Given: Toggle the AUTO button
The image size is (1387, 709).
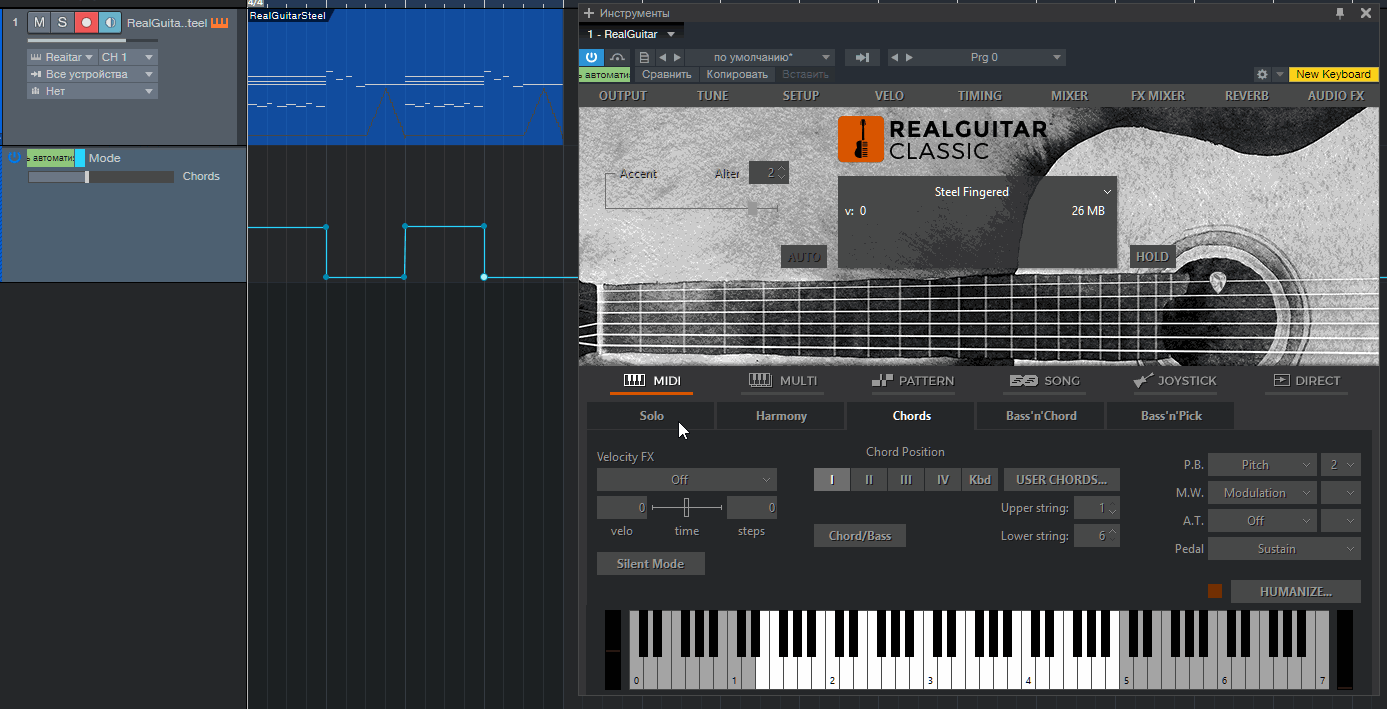Looking at the screenshot, I should (x=803, y=257).
